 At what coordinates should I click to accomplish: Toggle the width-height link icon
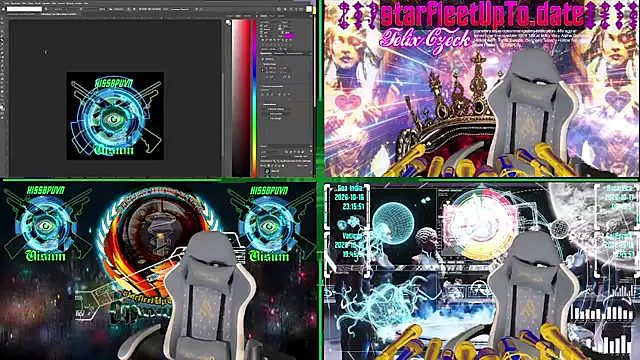click(x=262, y=70)
